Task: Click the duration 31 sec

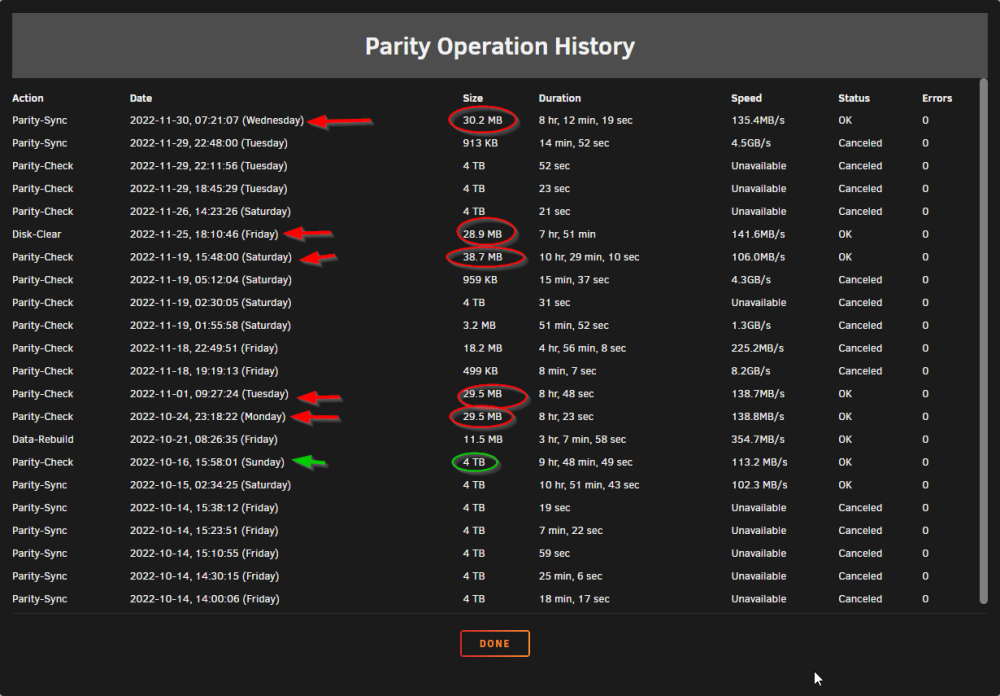Action: click(x=554, y=303)
